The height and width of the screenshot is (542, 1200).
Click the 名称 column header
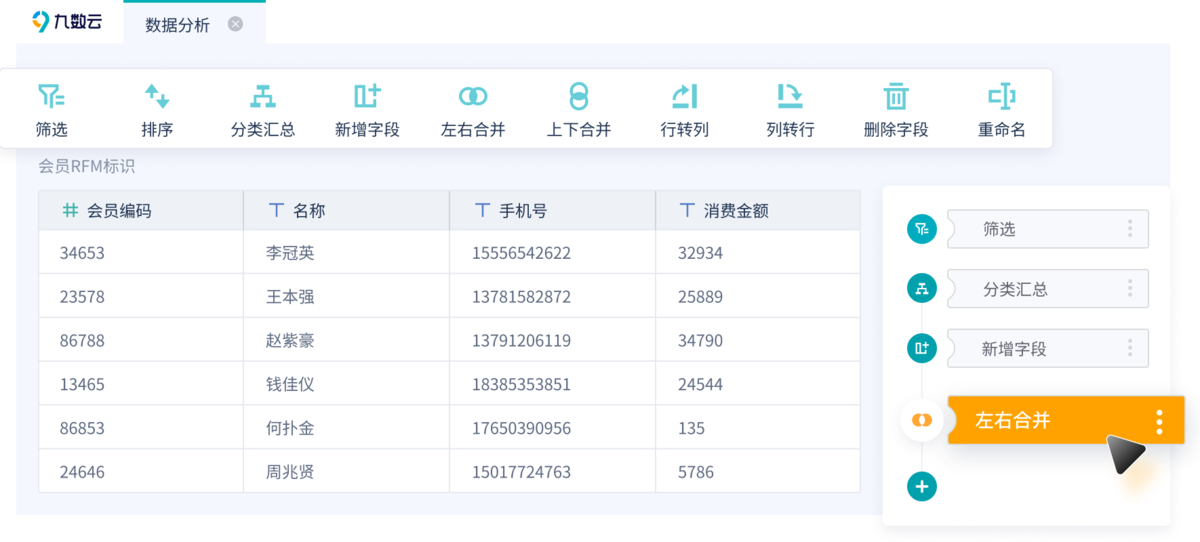pyautogui.click(x=346, y=211)
